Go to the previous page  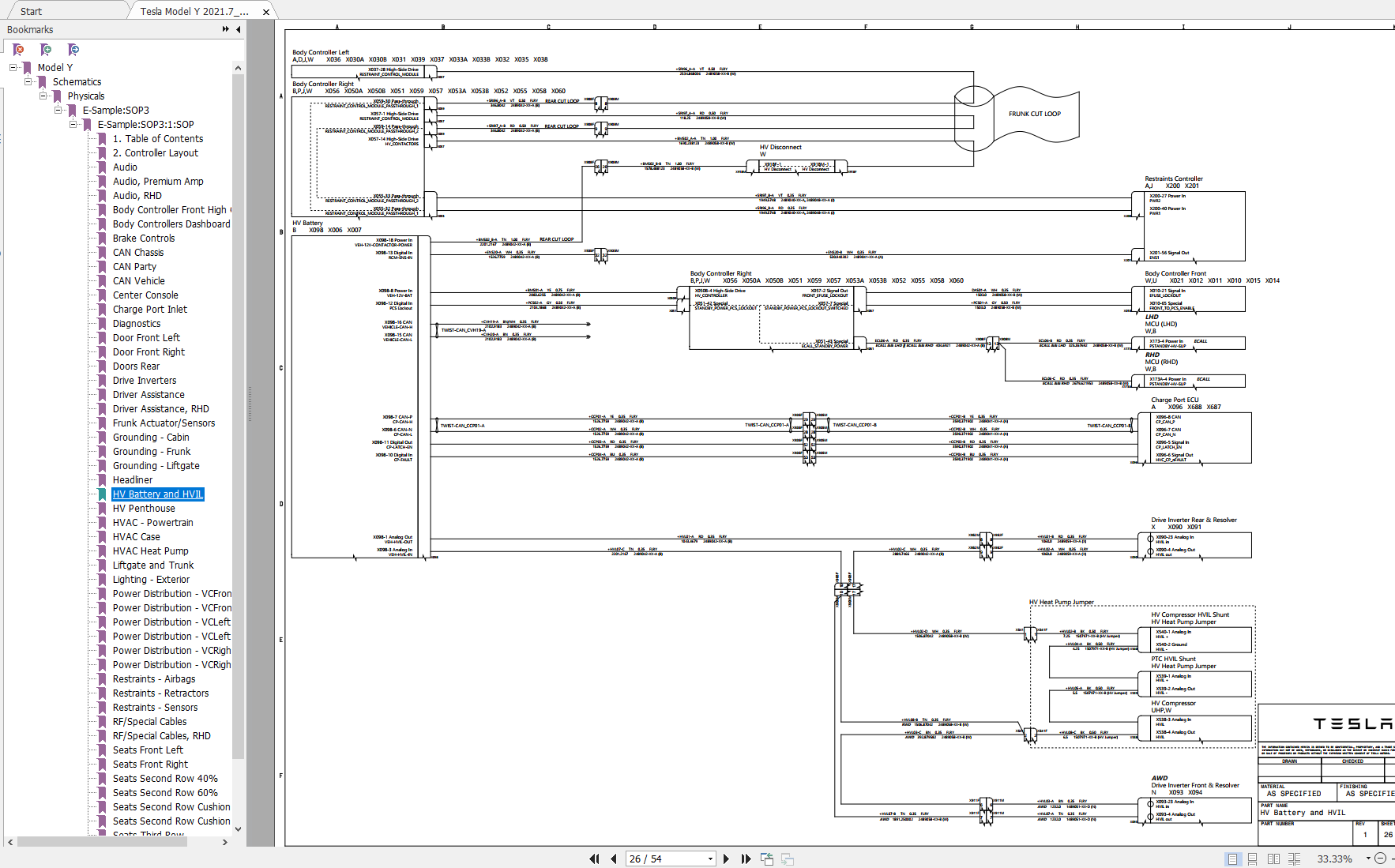click(x=614, y=859)
